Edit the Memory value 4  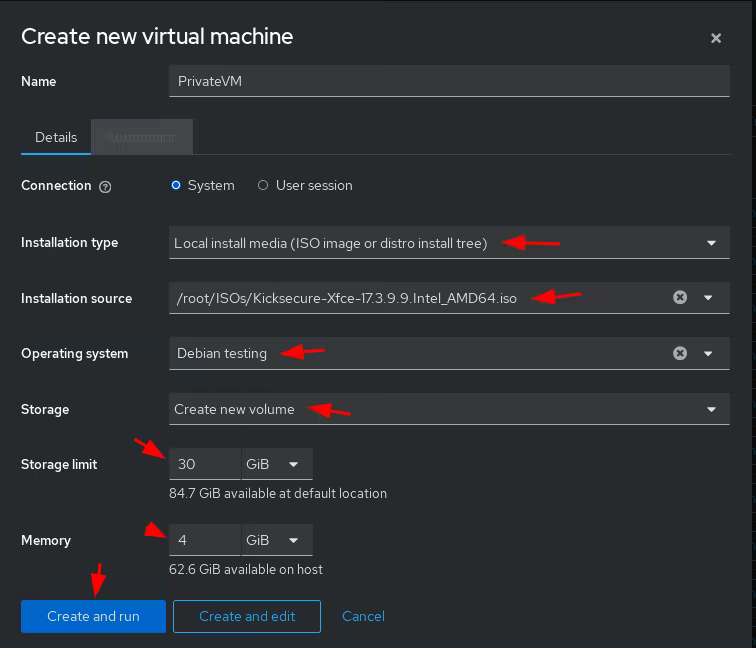tap(205, 540)
